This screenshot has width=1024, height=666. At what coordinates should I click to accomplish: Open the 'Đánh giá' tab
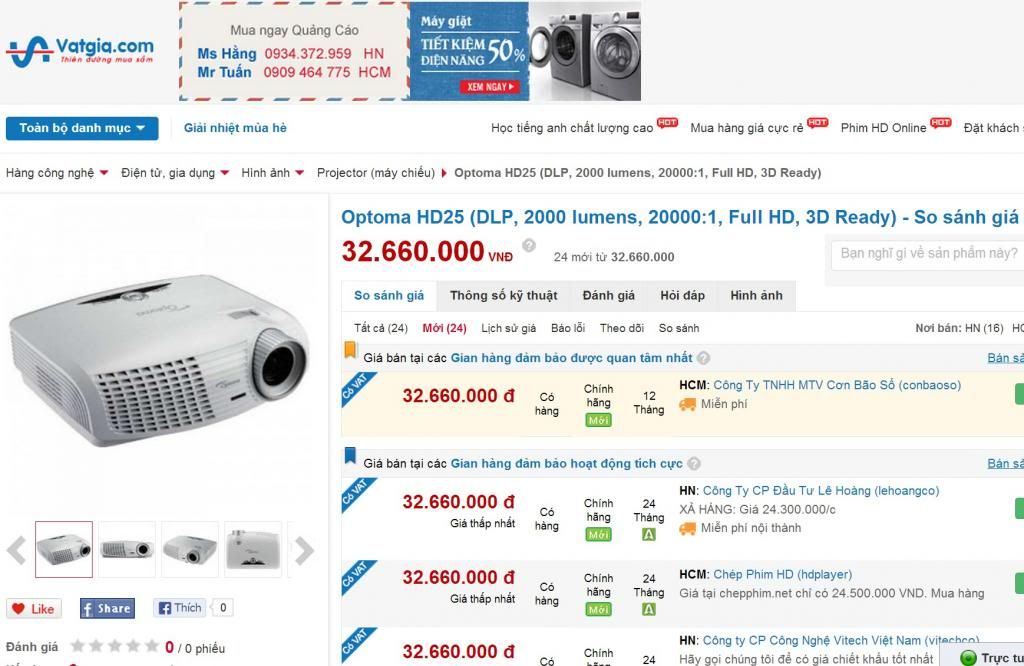[609, 296]
